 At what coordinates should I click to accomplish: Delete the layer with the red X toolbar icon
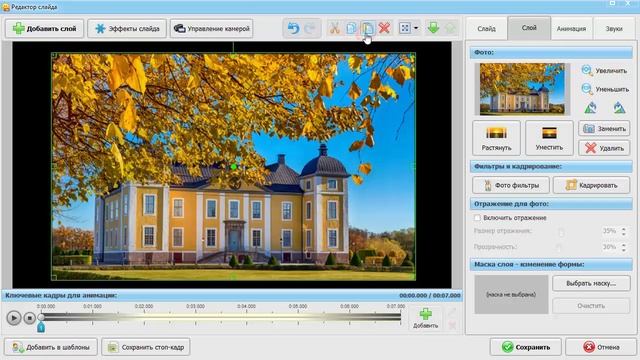point(384,28)
